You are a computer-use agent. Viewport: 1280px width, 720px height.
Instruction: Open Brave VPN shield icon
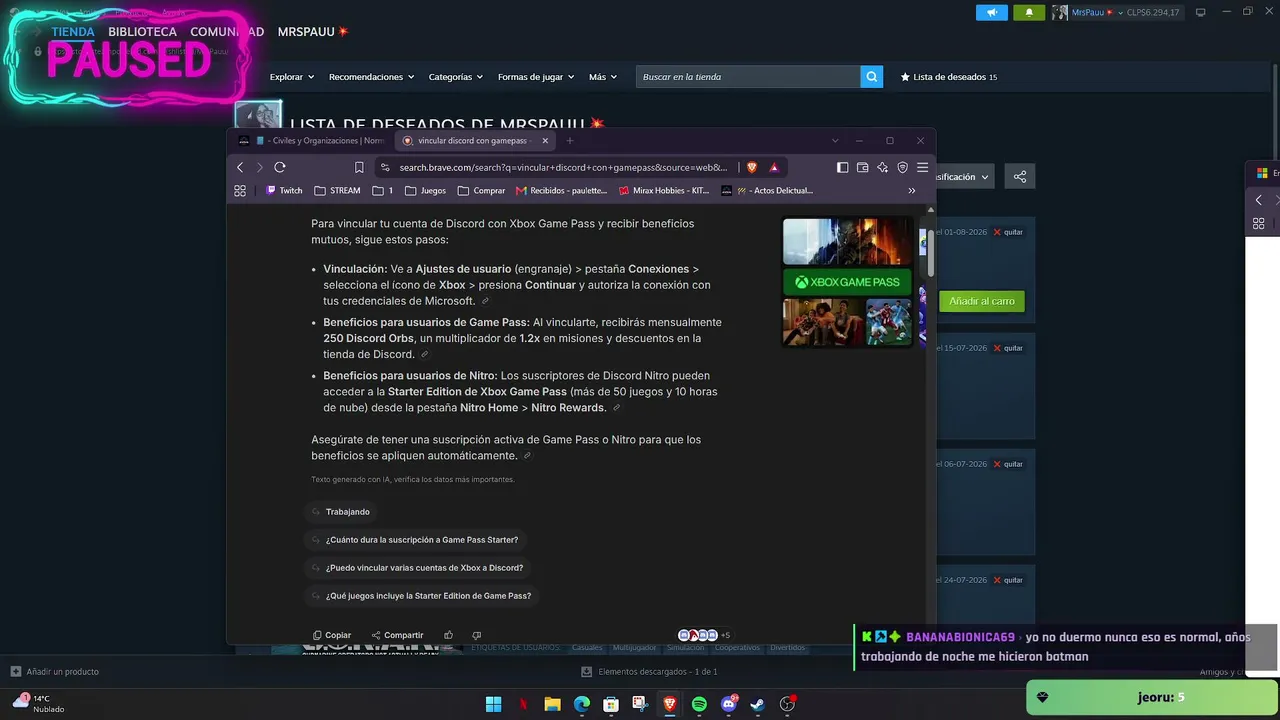tap(902, 167)
